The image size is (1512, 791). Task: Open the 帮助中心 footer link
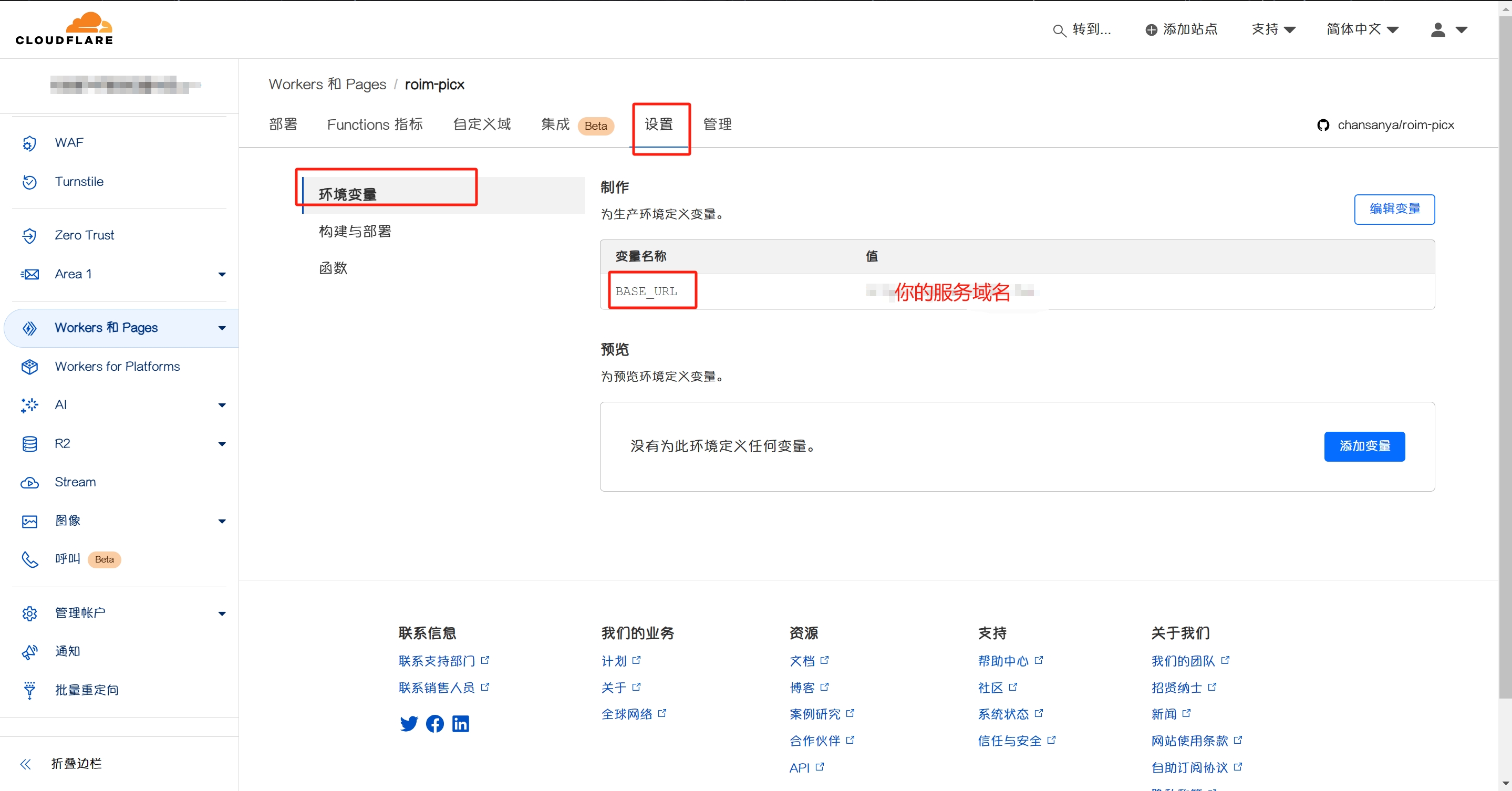pos(1010,661)
